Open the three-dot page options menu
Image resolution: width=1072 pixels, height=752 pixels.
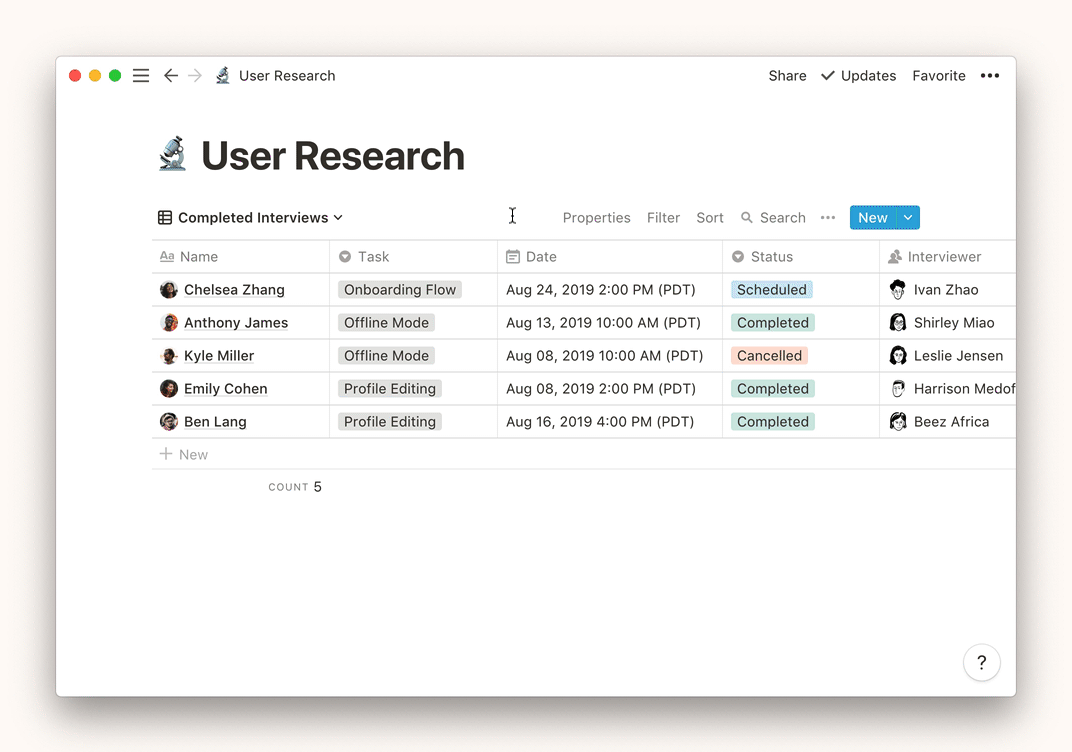[x=989, y=76]
